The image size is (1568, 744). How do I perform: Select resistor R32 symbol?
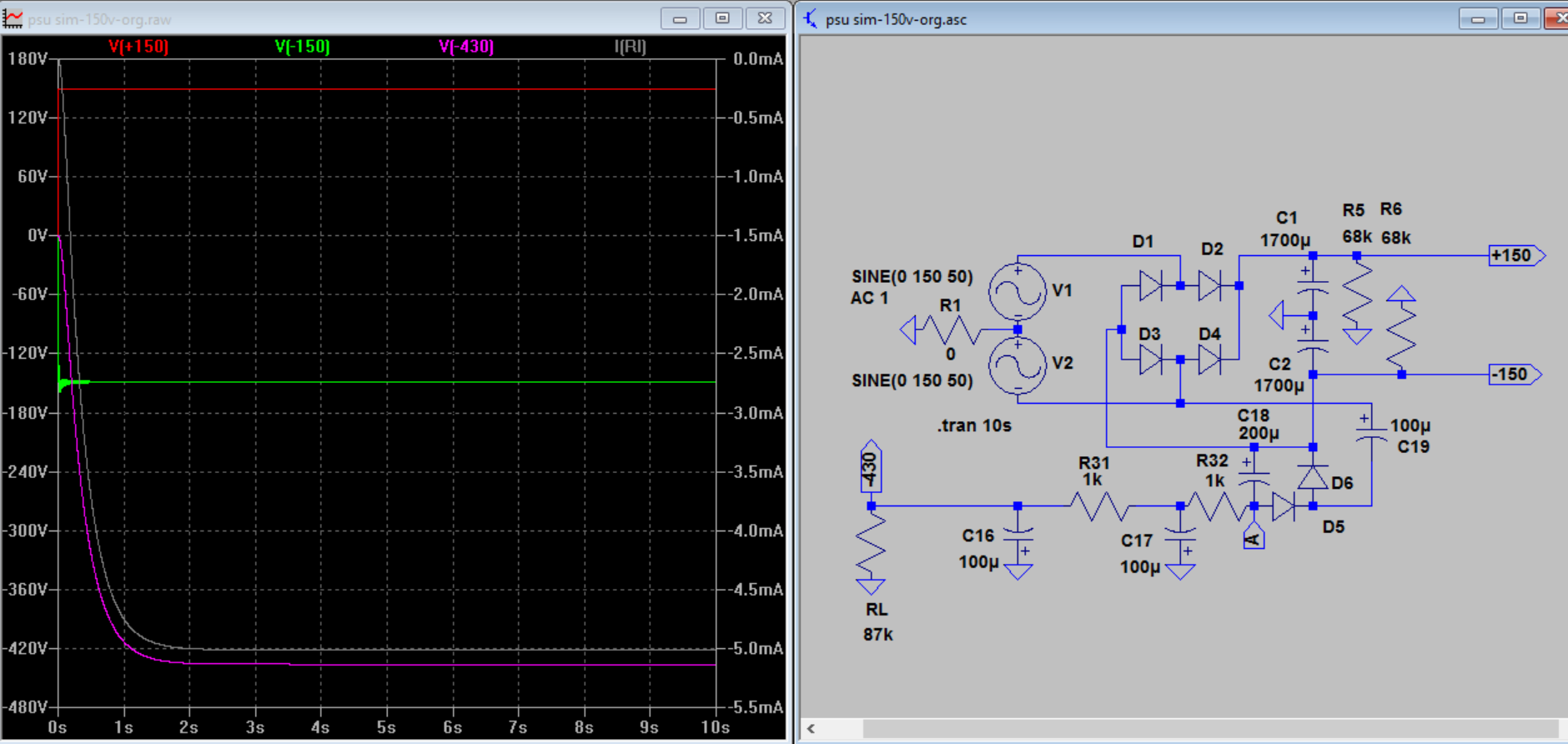(x=1217, y=506)
